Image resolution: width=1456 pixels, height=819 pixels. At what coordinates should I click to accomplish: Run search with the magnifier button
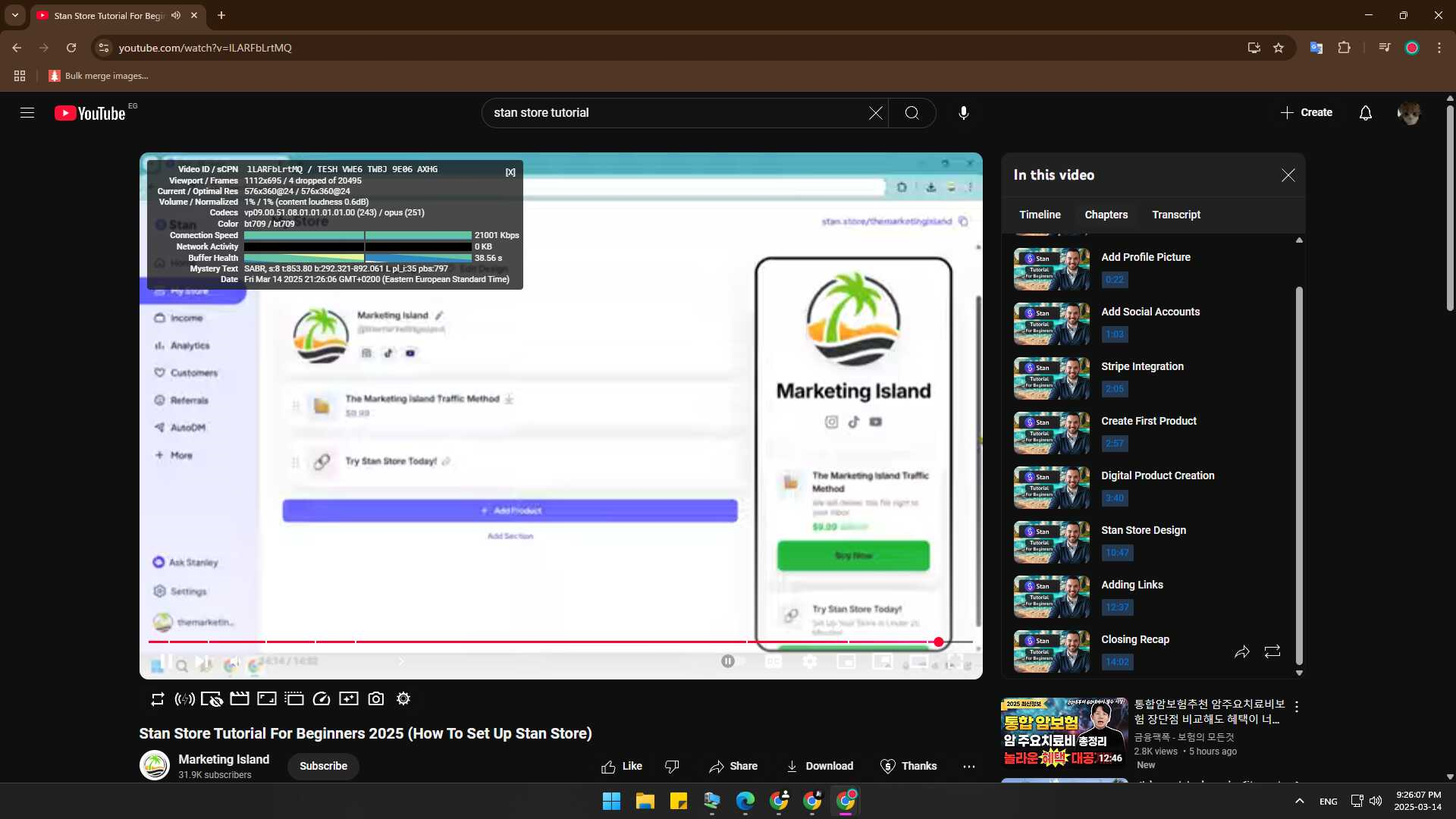pos(912,113)
